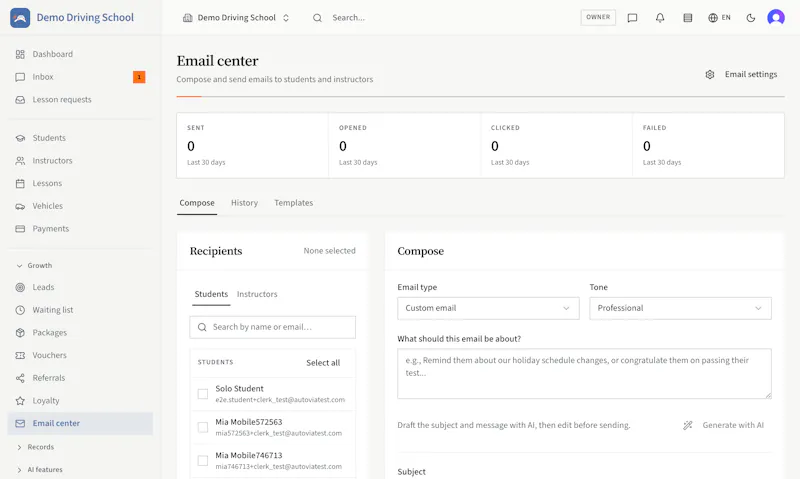Viewport: 800px width, 479px height.
Task: Click the 'None selected' recipients status text
Action: tap(330, 251)
